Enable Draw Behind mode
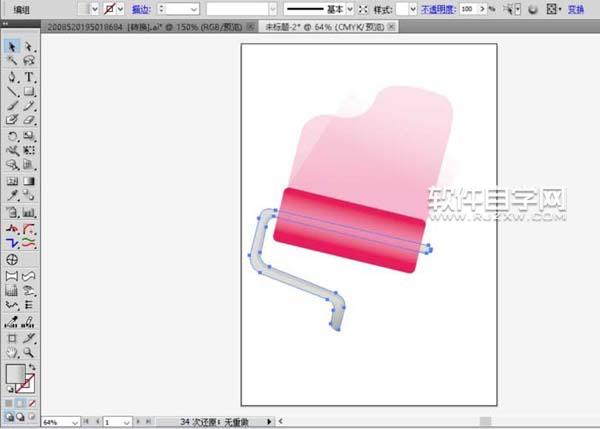This screenshot has height=429, width=600. click(20, 417)
